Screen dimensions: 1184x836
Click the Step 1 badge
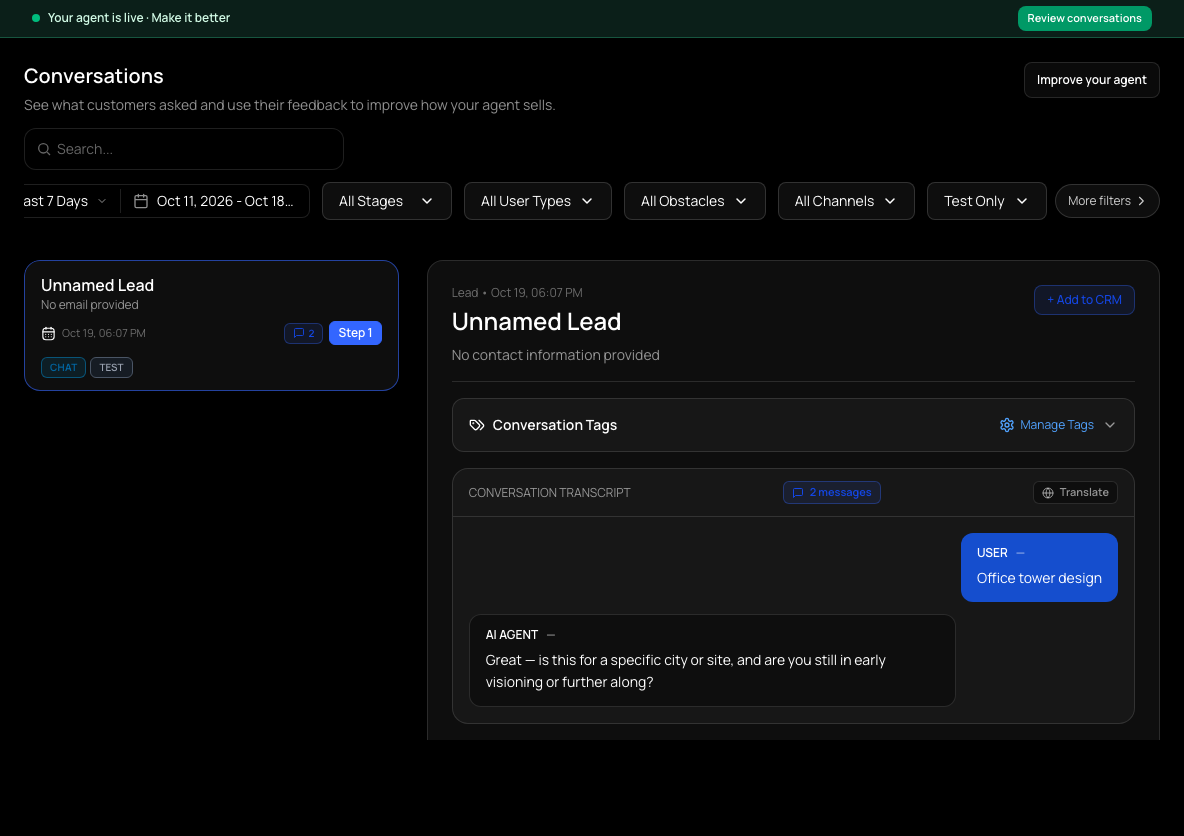click(x=355, y=333)
